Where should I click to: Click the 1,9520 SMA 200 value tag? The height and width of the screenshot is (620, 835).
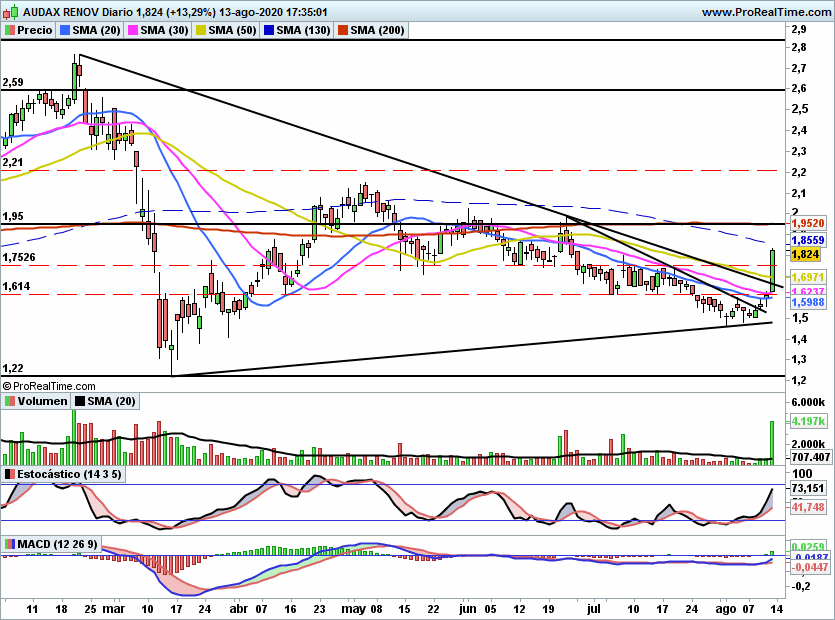coord(808,224)
